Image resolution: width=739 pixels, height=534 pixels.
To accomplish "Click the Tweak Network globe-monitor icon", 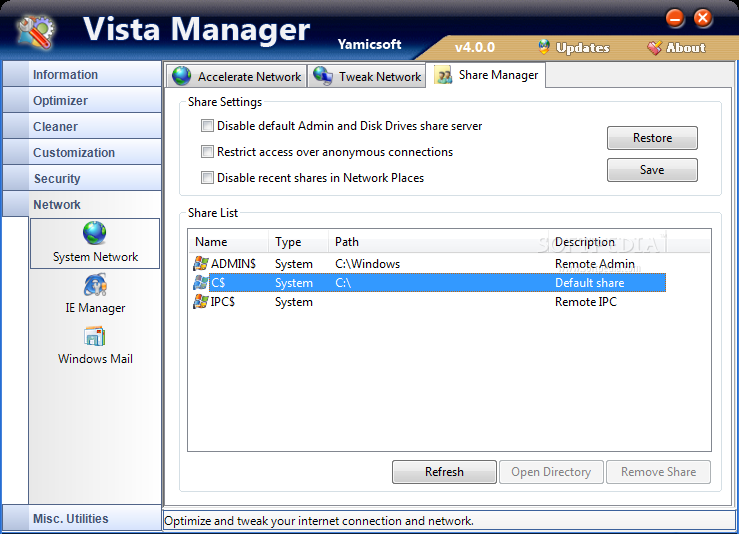I will pyautogui.click(x=323, y=76).
